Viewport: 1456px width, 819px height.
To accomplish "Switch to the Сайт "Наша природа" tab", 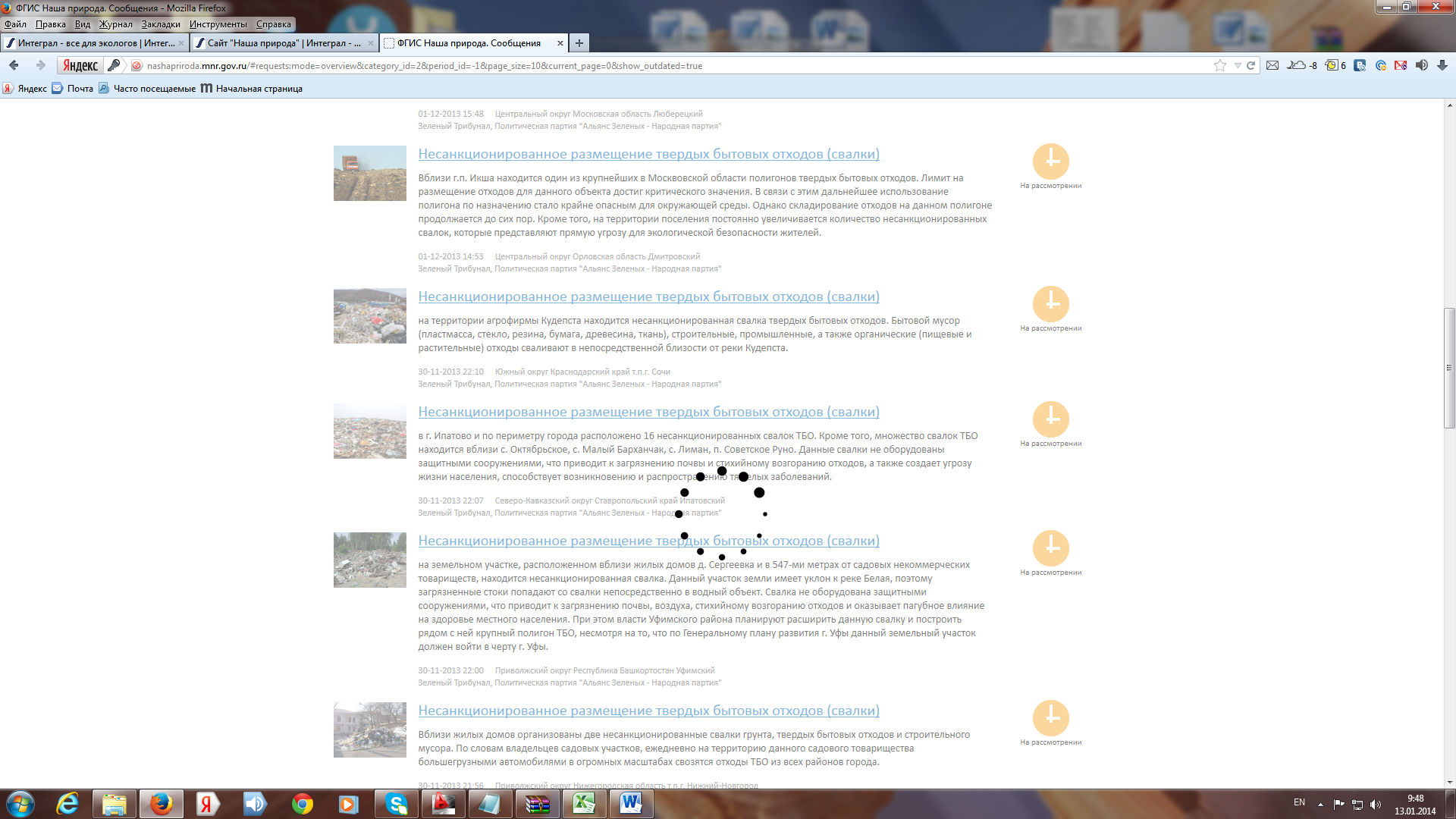I will click(284, 43).
